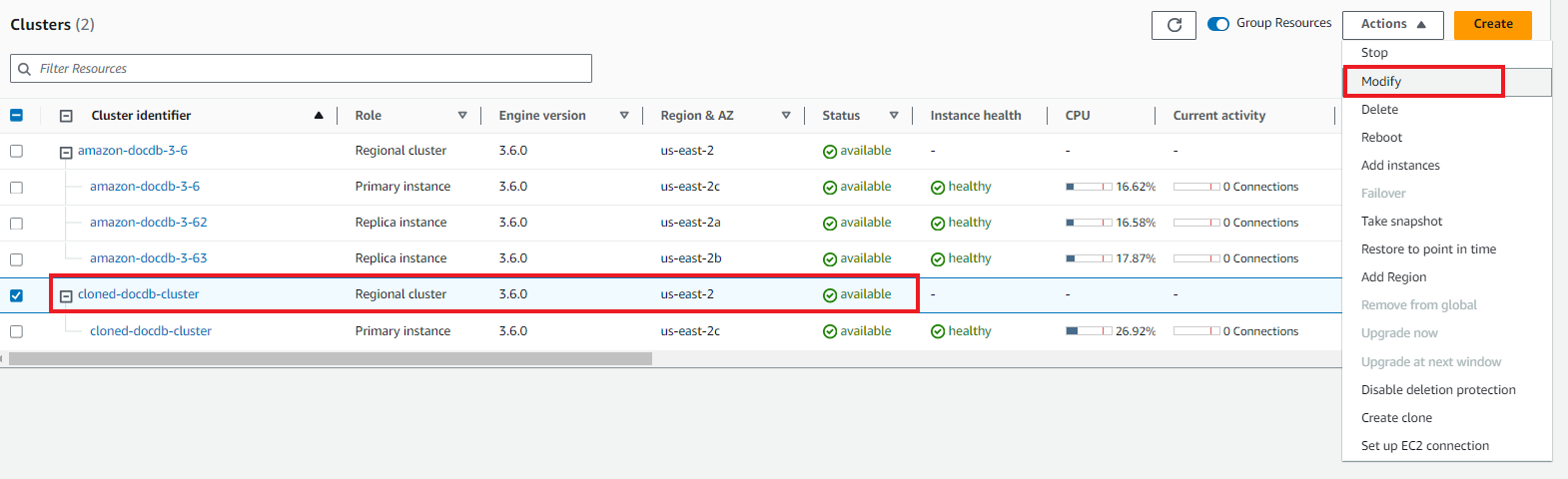Click the Instance health column header
This screenshot has height=479, width=1568.
[976, 116]
